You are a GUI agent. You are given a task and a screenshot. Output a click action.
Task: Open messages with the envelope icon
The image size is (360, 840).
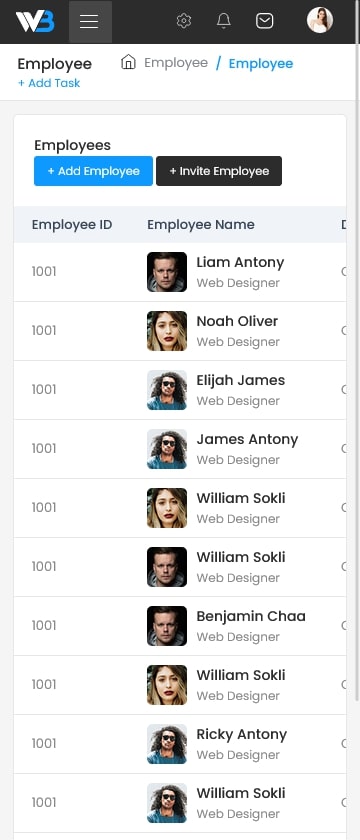click(265, 21)
